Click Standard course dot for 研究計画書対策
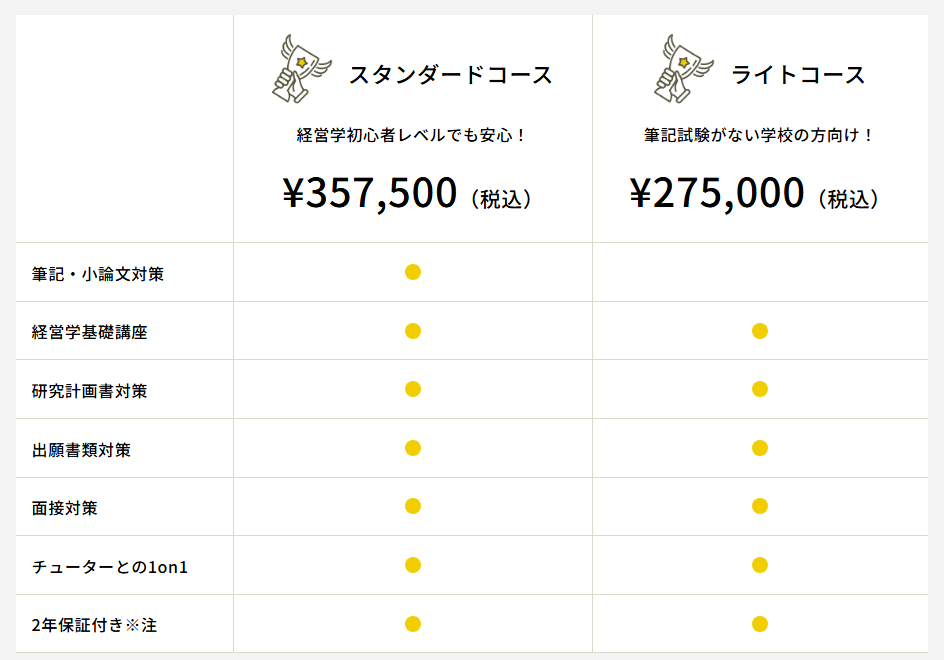Viewport: 944px width, 660px height. click(413, 389)
